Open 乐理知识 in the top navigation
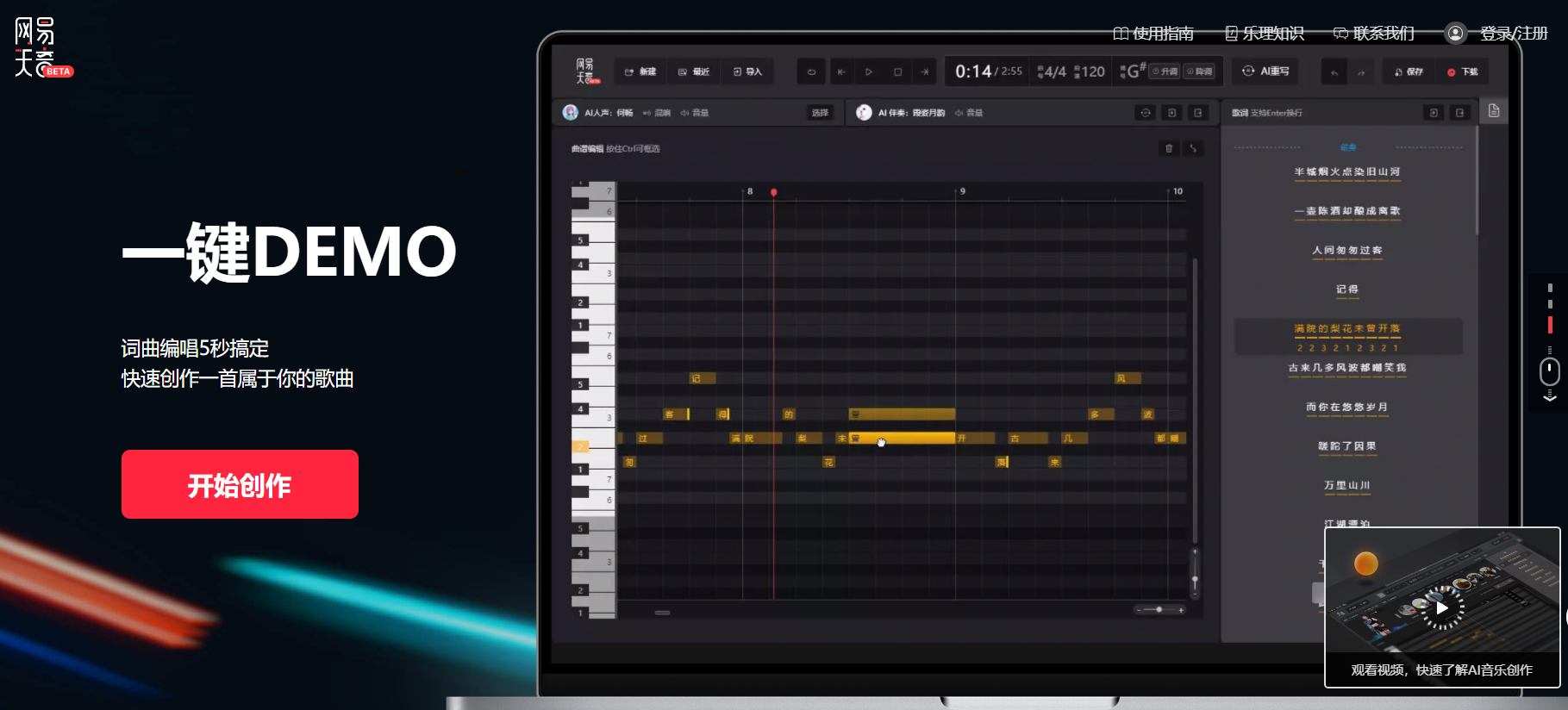The width and height of the screenshot is (1568, 710). click(1265, 34)
